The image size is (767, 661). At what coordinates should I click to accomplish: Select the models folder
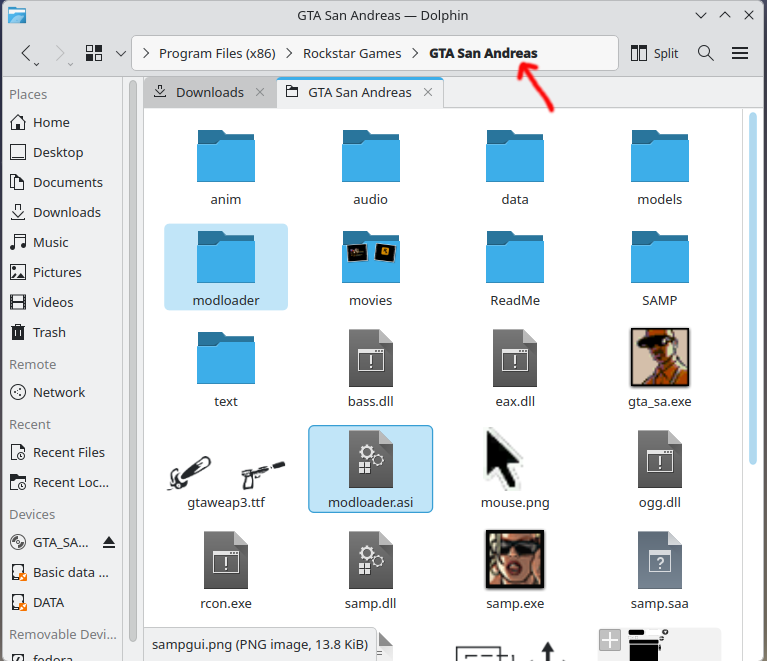click(x=659, y=167)
